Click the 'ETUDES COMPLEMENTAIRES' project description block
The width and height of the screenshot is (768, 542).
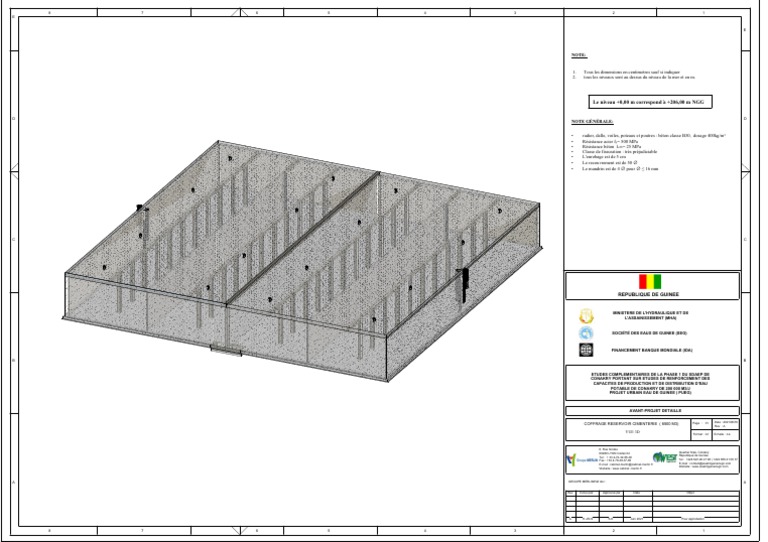tap(650, 383)
